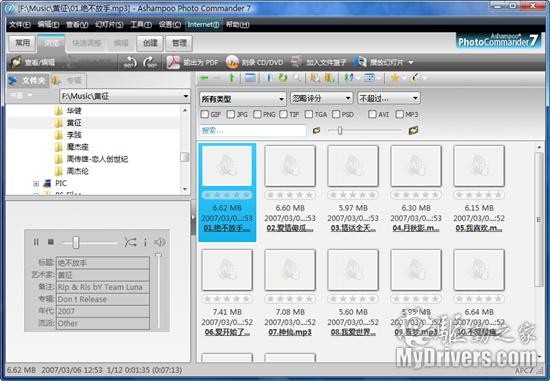Click the large thumbnail size icon

(x=414, y=130)
